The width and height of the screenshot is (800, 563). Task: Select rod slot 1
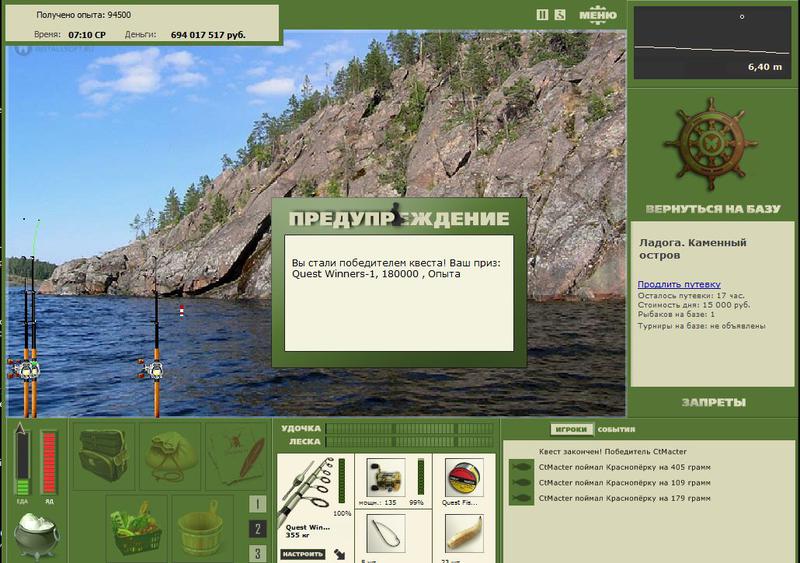click(257, 504)
